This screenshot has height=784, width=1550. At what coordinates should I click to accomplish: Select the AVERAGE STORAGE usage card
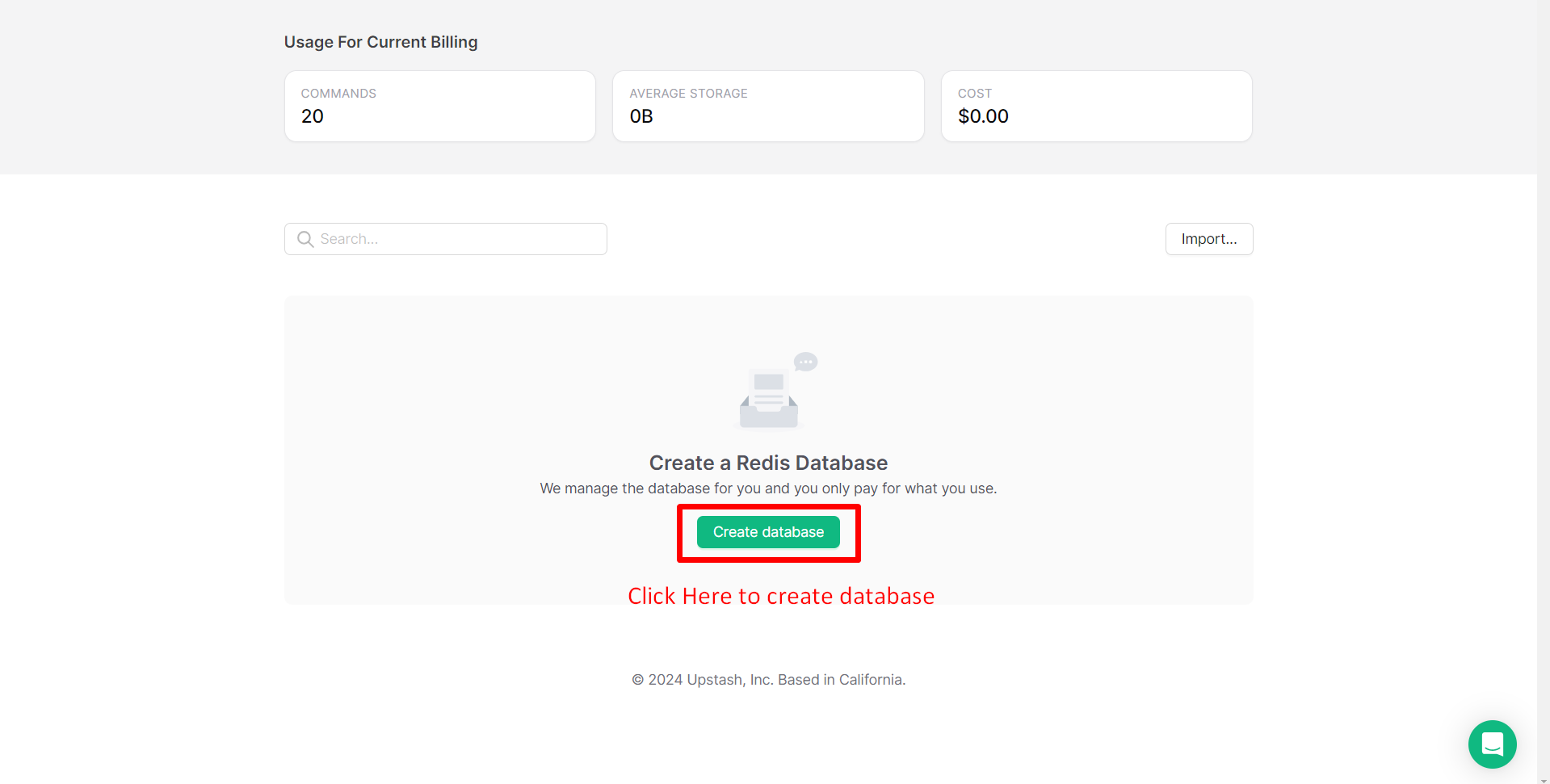point(768,106)
